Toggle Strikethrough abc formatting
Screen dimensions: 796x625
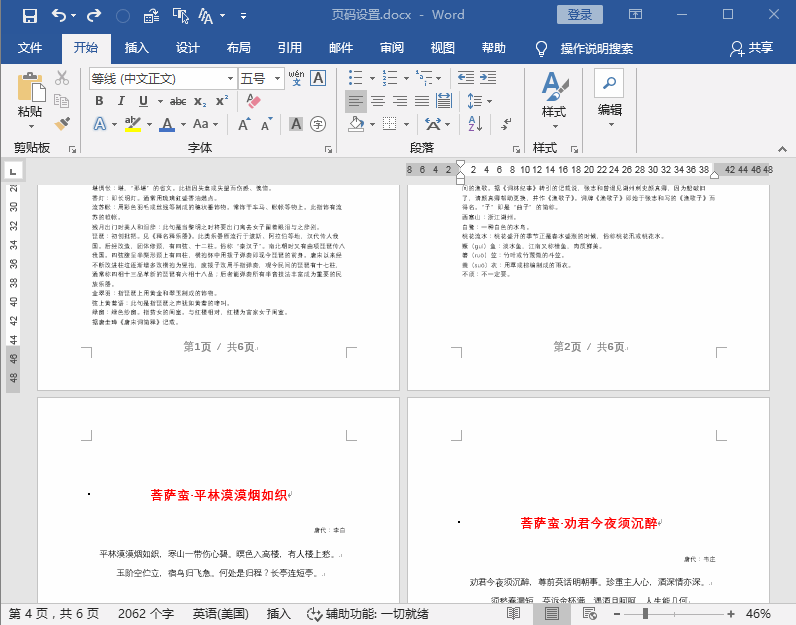(178, 102)
